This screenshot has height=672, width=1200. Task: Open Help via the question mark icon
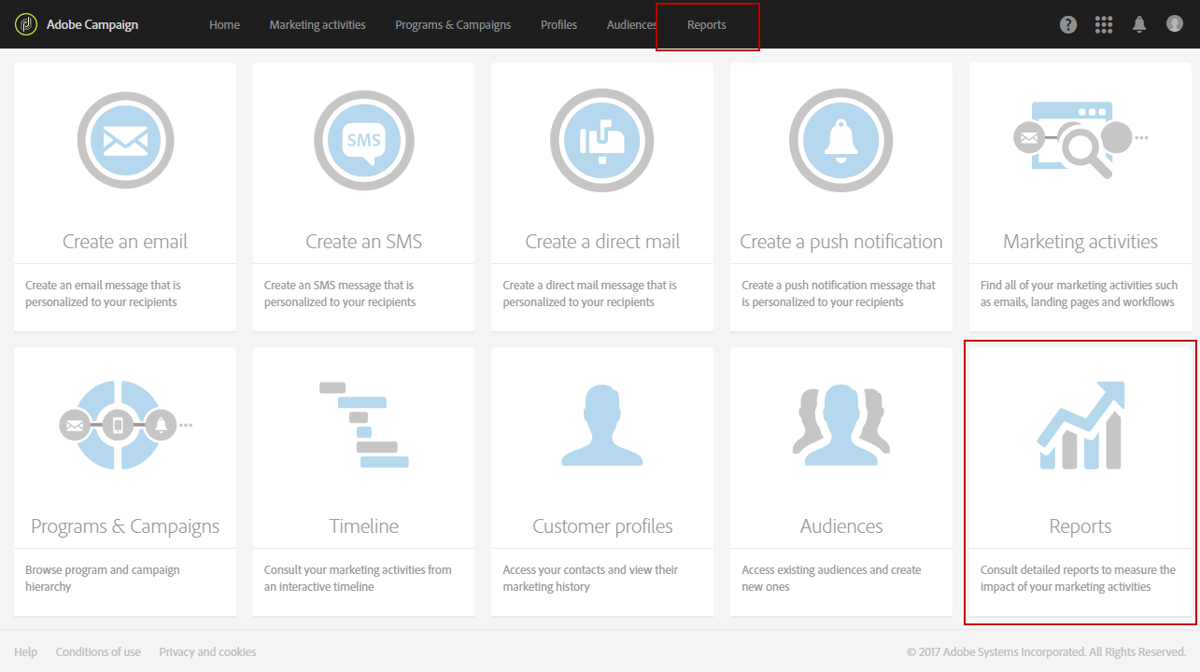point(1067,24)
